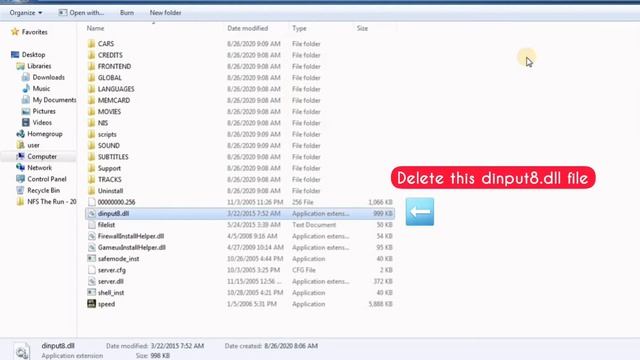Select the Desktop icon in navigation pane

pyautogui.click(x=15, y=54)
